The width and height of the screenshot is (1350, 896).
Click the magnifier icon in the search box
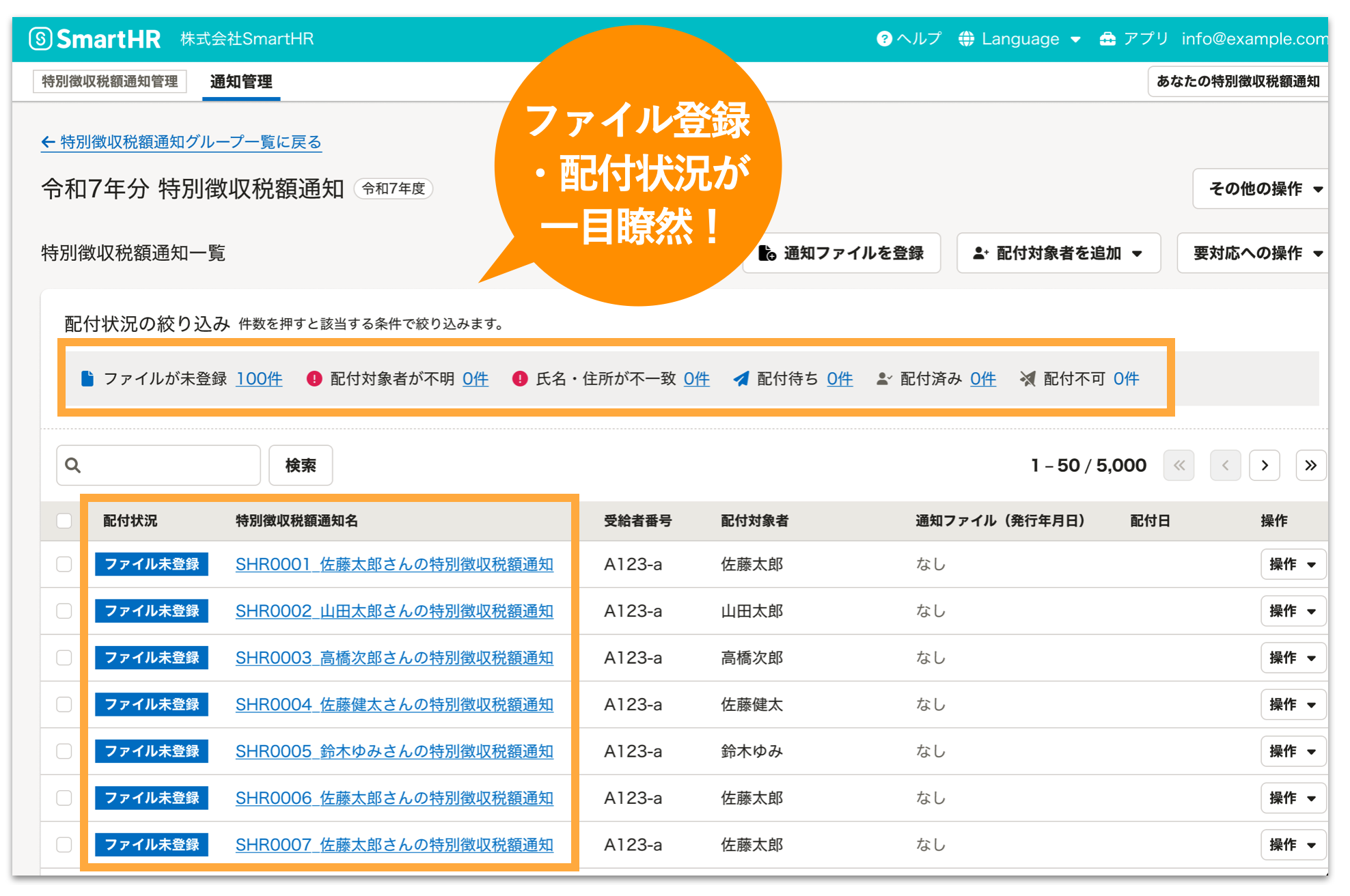pos(72,465)
